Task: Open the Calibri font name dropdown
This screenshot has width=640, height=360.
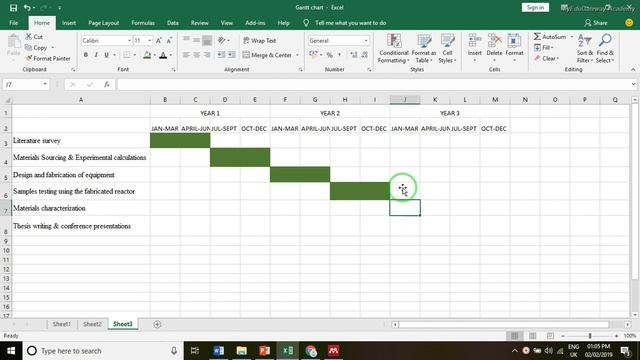Action: (129, 41)
